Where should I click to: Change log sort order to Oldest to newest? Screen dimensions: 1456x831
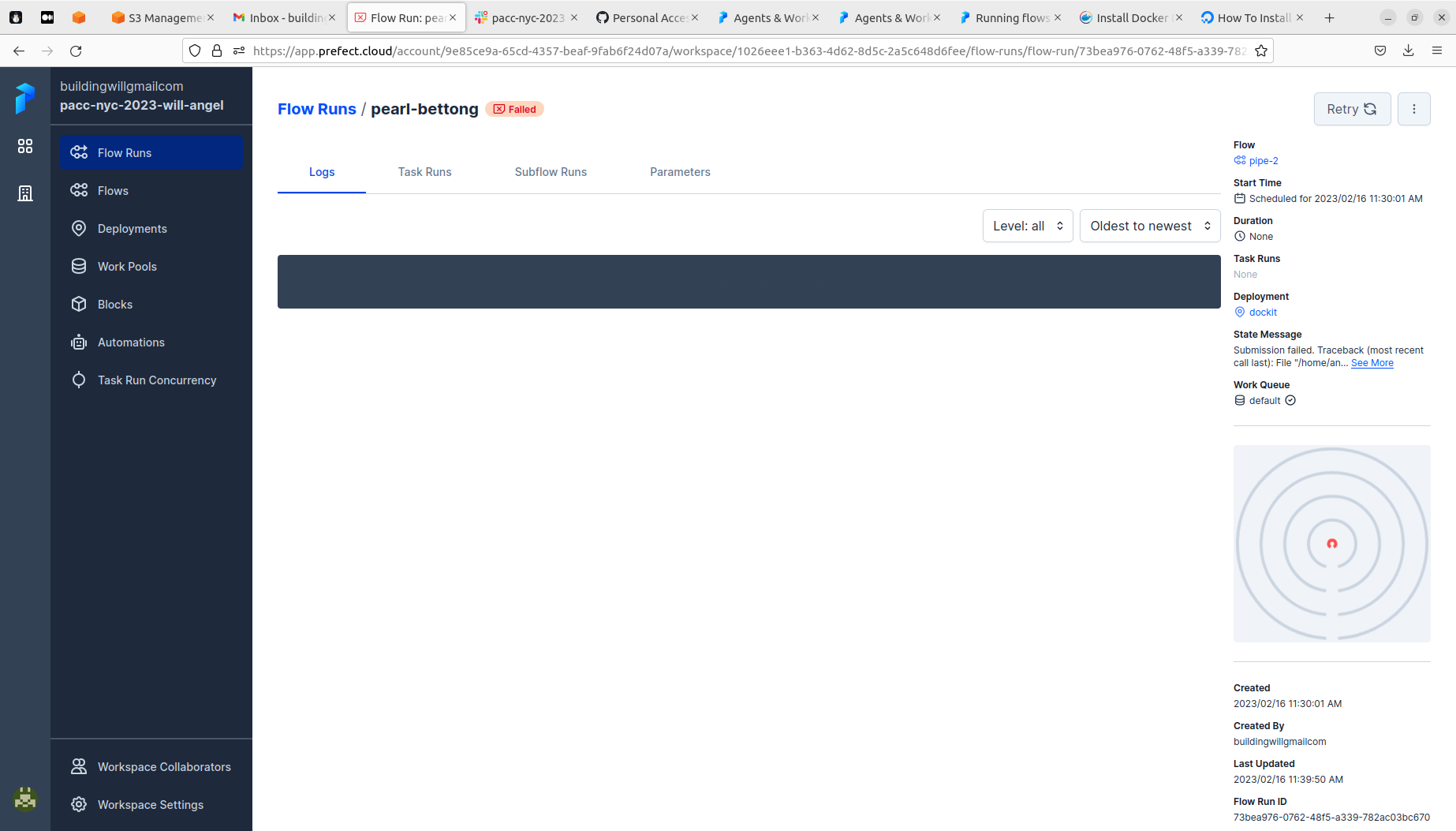point(1149,226)
